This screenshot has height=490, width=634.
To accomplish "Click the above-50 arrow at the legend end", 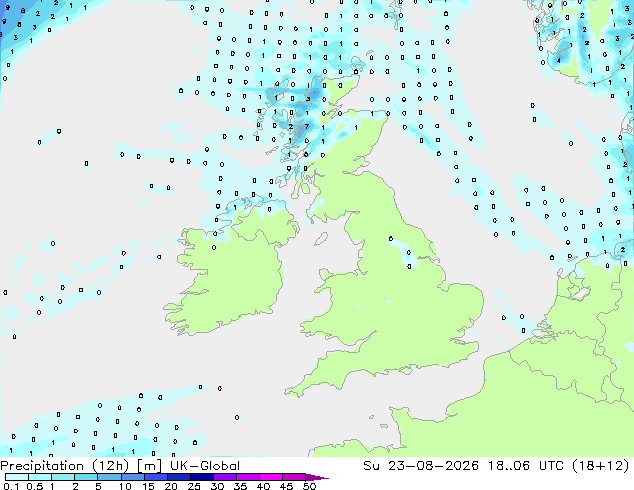I will tap(317, 477).
